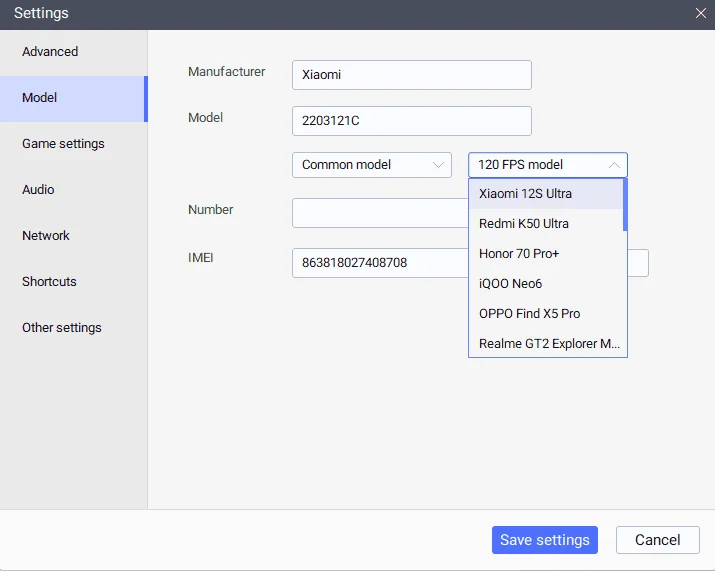This screenshot has height=571, width=715.
Task: Choose Redmi K50 Ultra from list
Action: tap(546, 224)
